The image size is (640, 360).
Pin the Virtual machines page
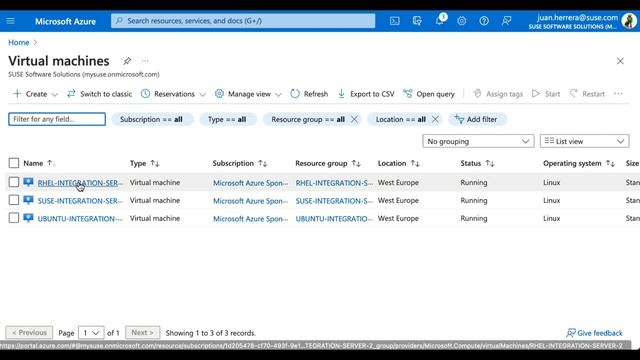(x=127, y=61)
